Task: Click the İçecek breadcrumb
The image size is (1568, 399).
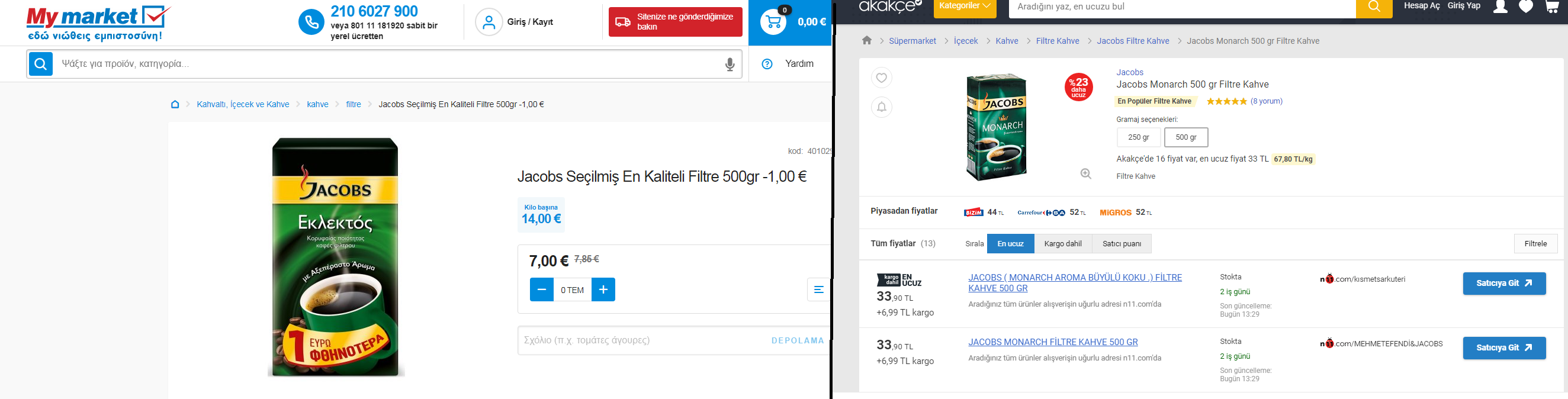Action: click(965, 41)
